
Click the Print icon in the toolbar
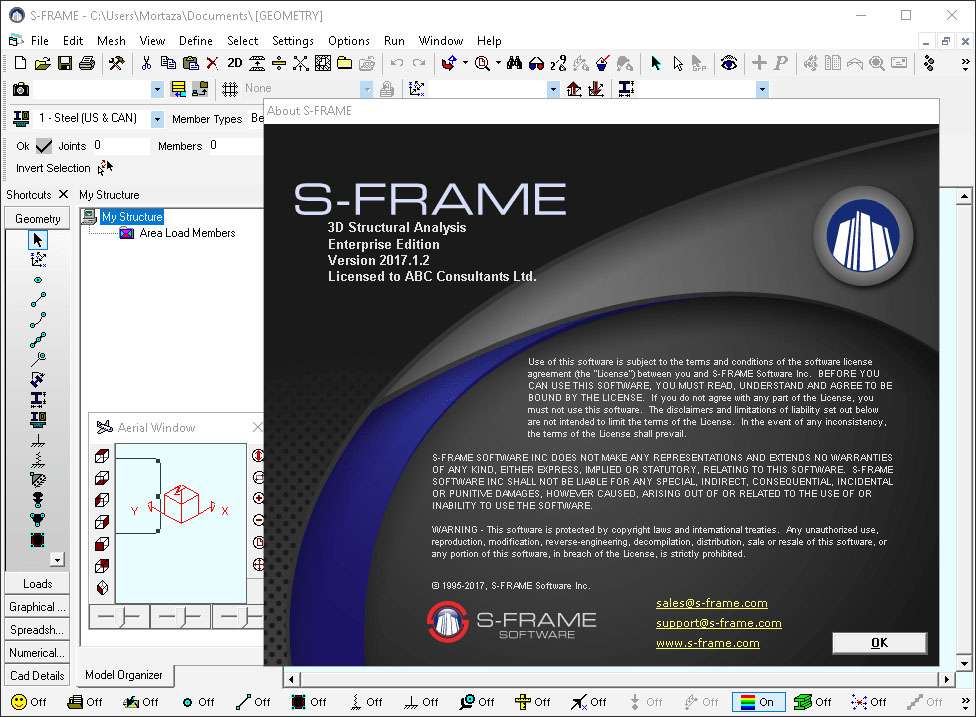tap(87, 63)
